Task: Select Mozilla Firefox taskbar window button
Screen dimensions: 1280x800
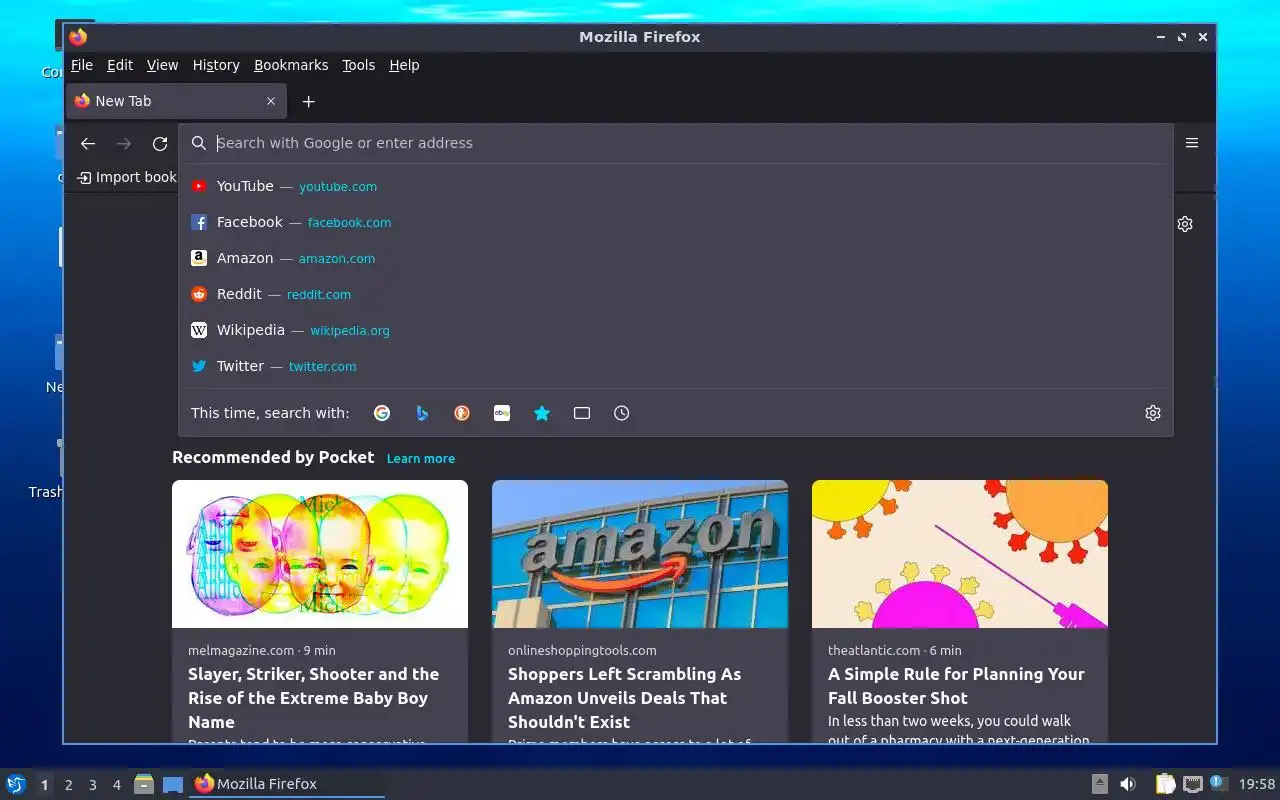Action: pos(287,784)
